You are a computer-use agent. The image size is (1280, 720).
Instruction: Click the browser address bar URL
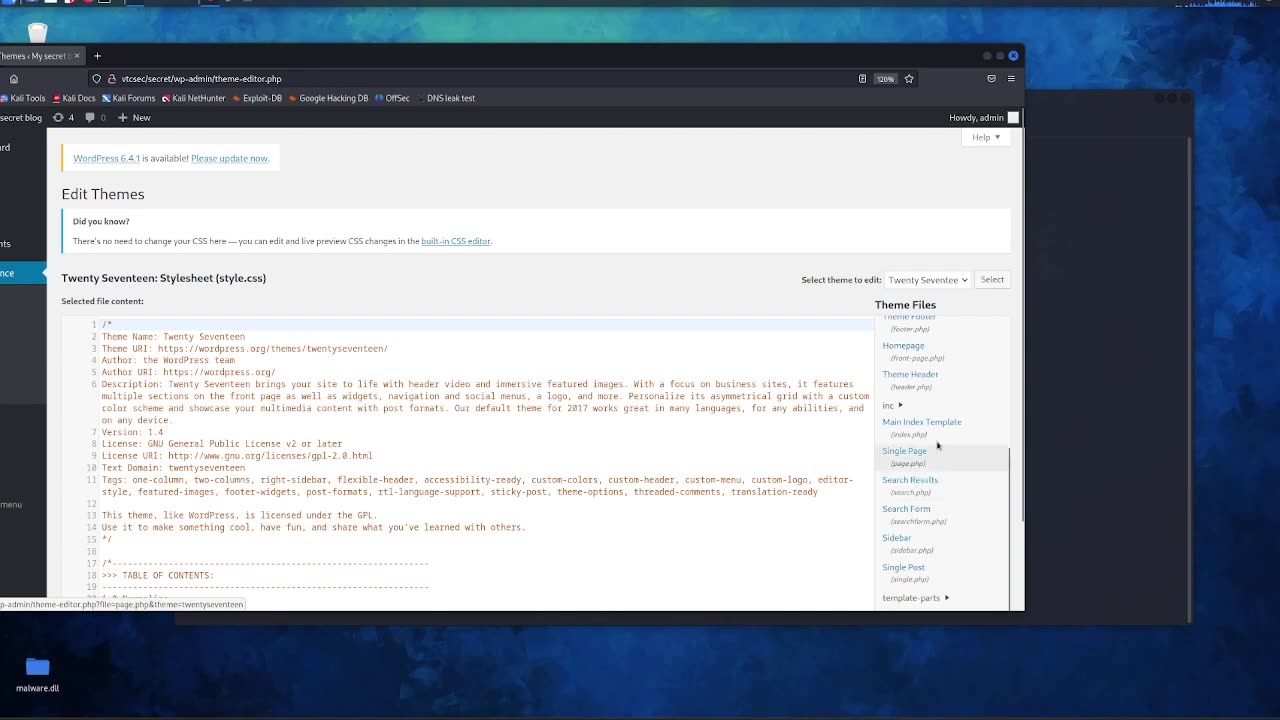(x=201, y=79)
